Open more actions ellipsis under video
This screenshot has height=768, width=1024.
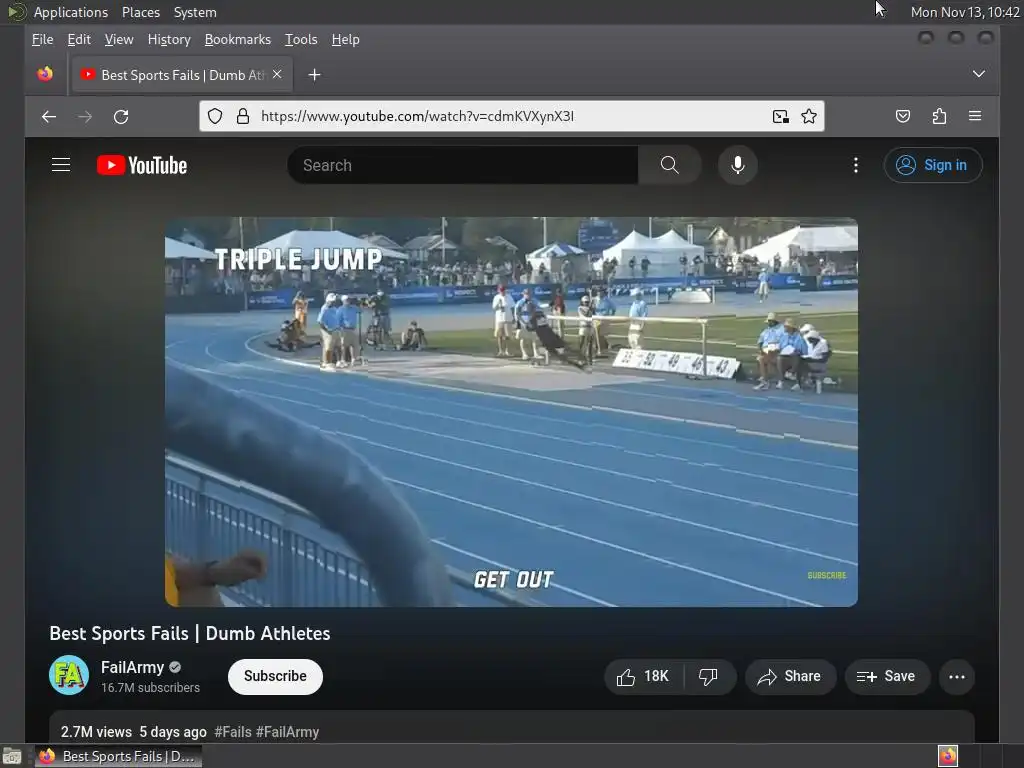click(957, 677)
